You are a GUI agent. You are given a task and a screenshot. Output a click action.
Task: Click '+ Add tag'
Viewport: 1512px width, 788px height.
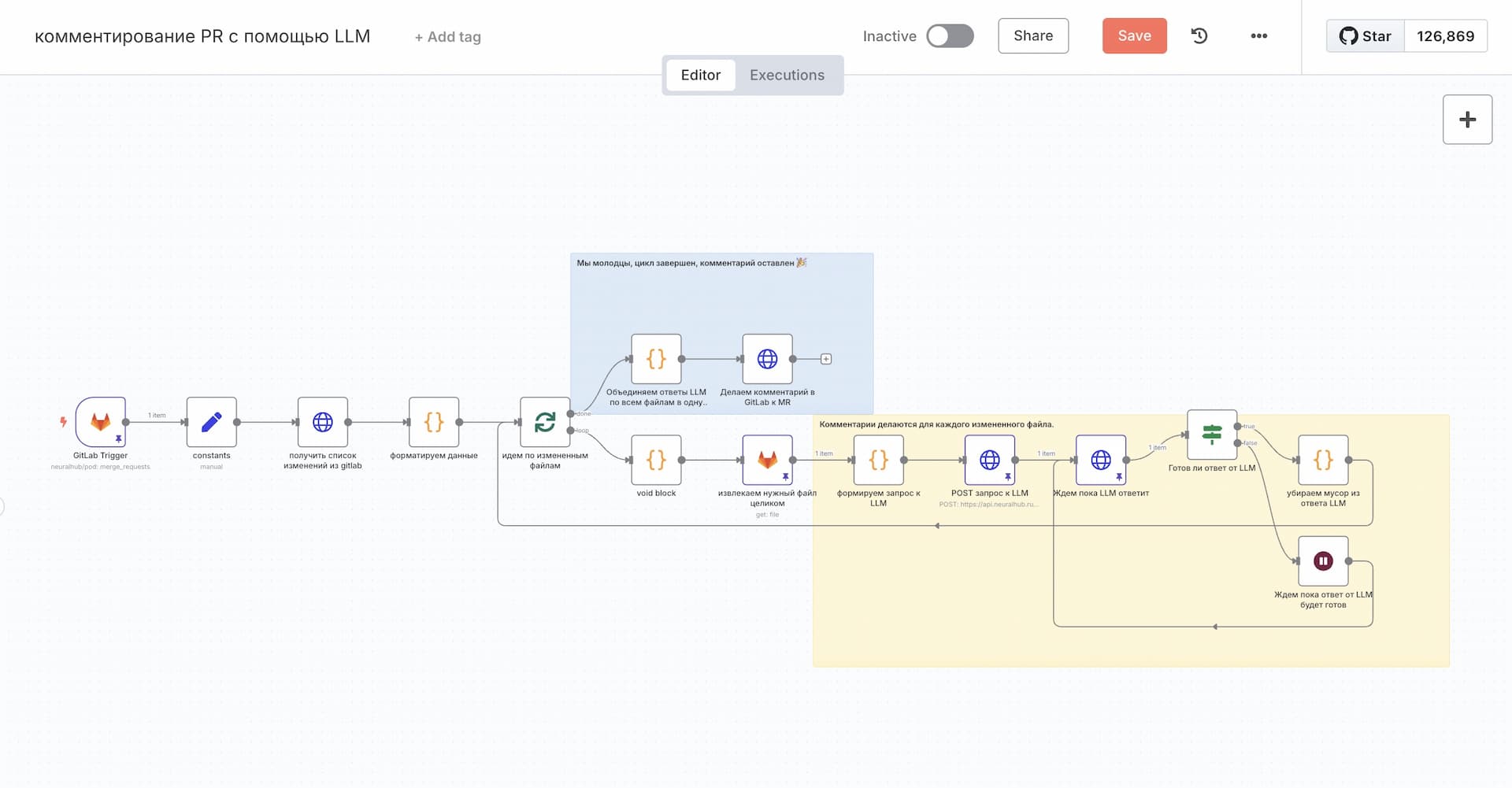click(447, 37)
